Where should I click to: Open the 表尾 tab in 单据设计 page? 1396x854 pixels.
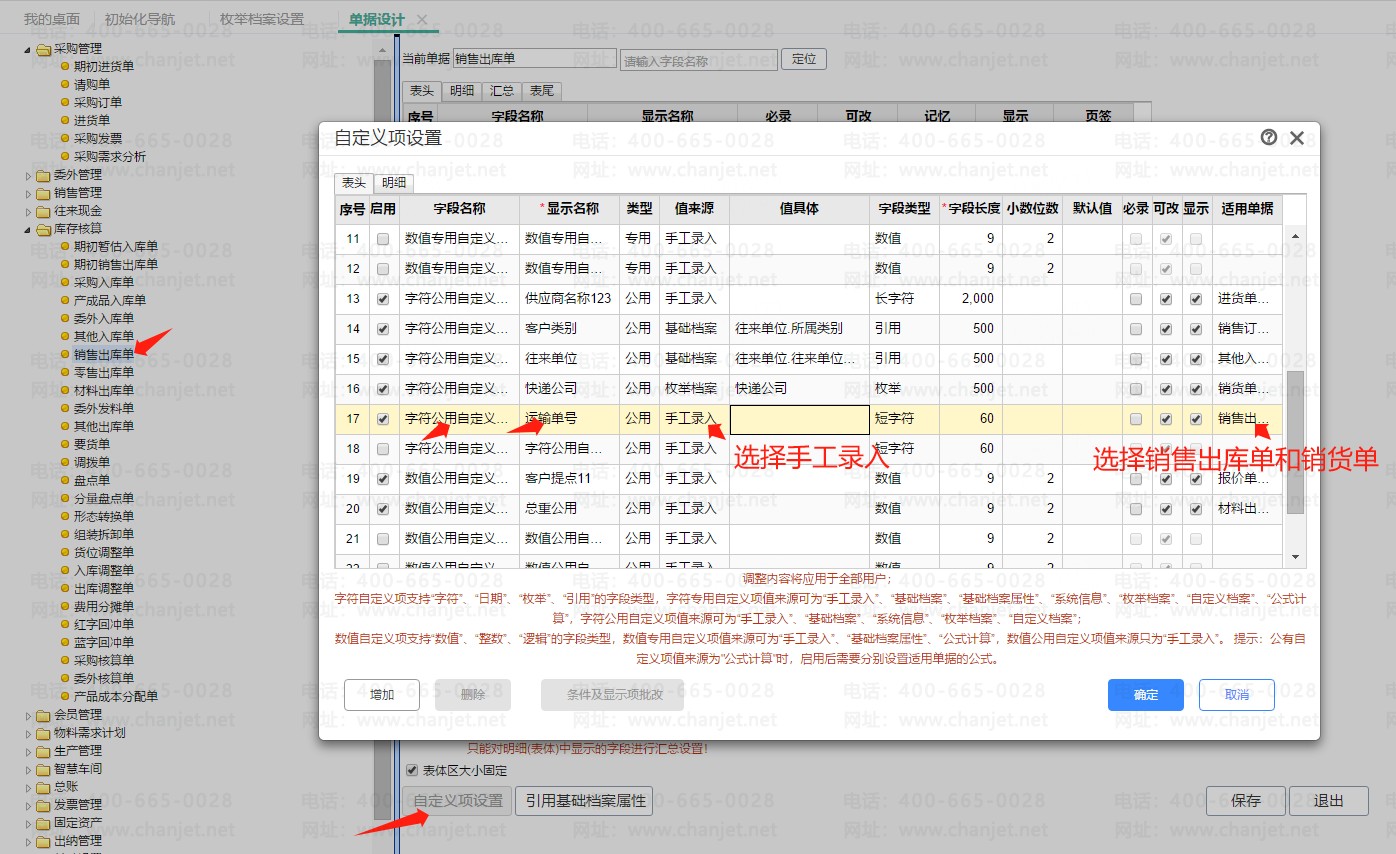[542, 91]
